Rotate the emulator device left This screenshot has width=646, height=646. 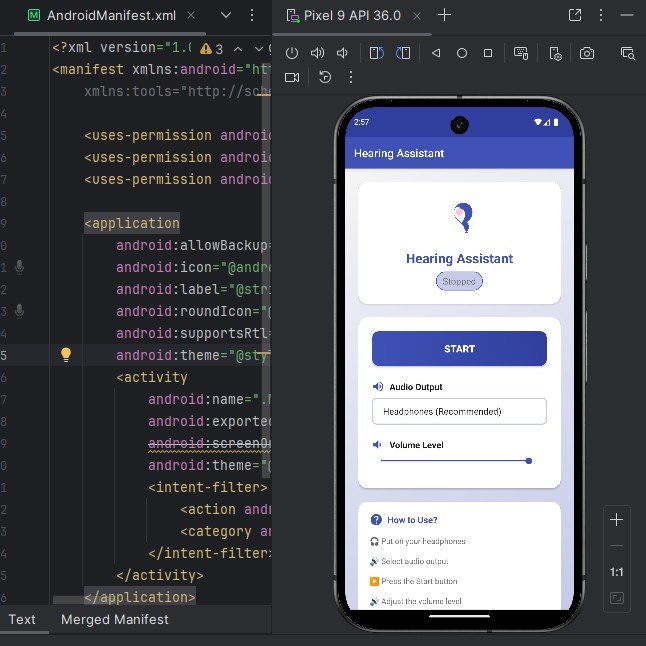[x=376, y=53]
